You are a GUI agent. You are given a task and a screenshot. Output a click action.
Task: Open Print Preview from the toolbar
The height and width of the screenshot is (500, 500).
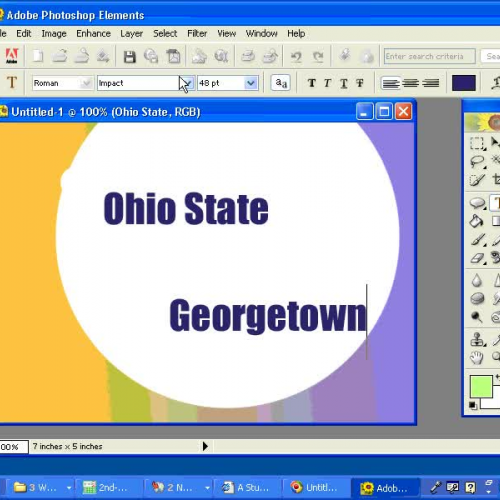coord(270,56)
